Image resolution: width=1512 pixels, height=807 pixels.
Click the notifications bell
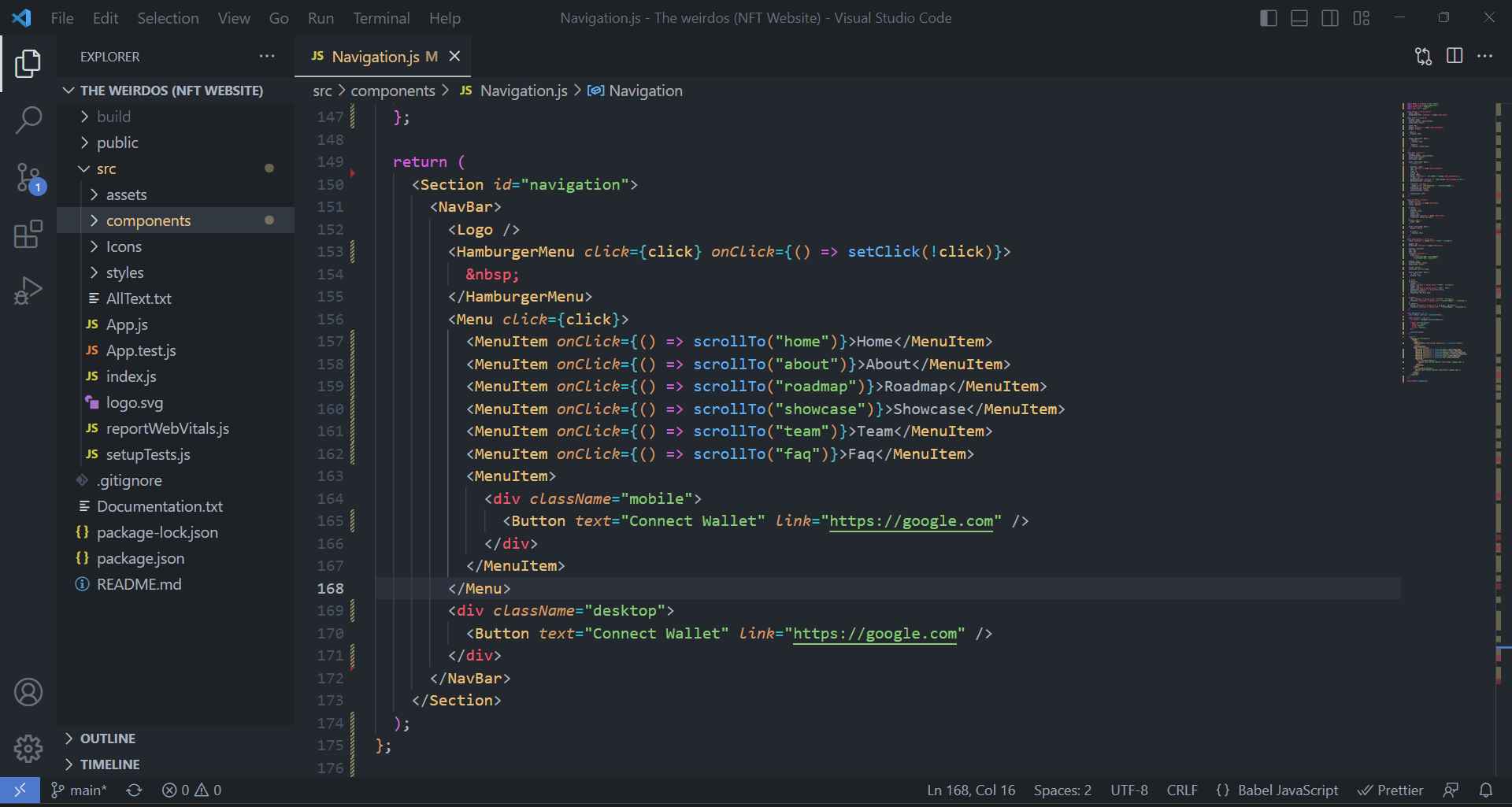(1487, 790)
